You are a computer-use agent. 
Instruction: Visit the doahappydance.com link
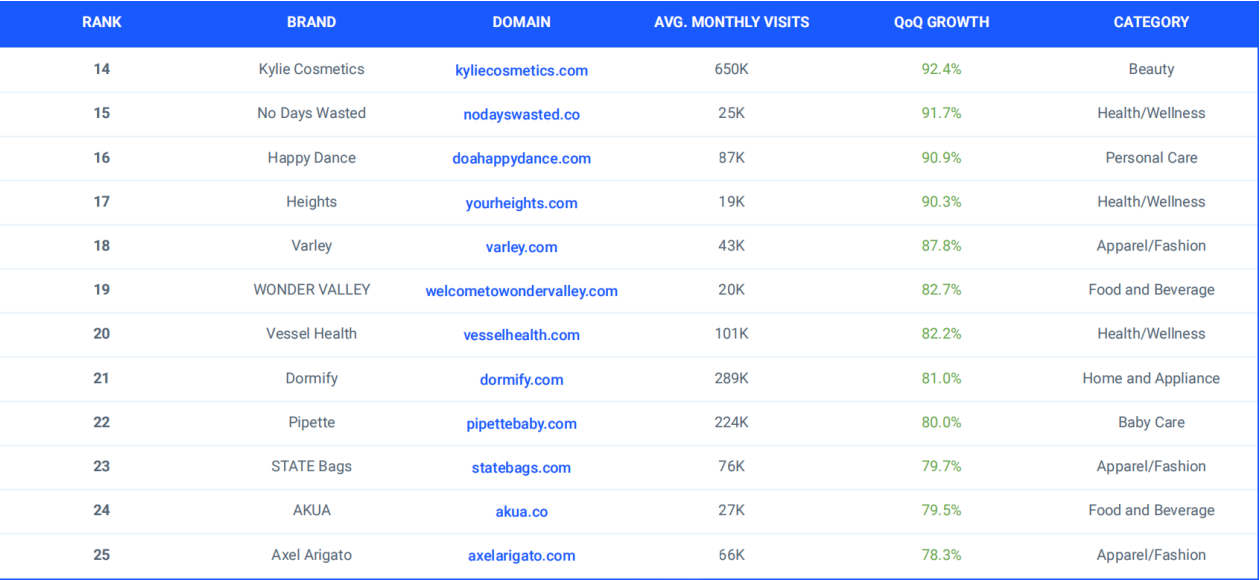coord(521,159)
